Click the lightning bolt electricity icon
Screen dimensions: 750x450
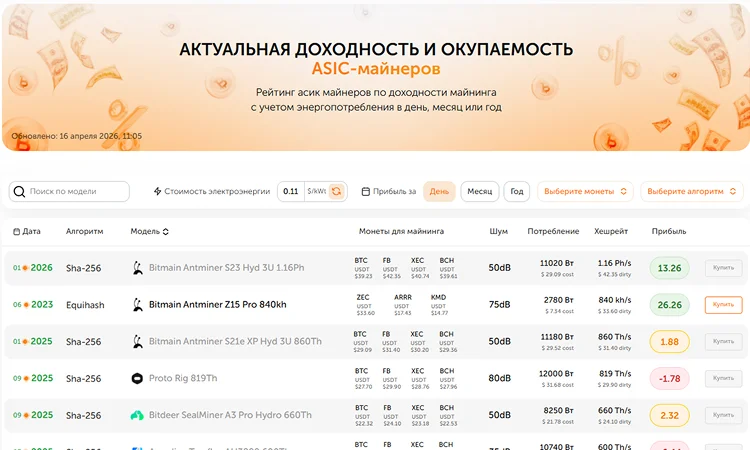(157, 191)
